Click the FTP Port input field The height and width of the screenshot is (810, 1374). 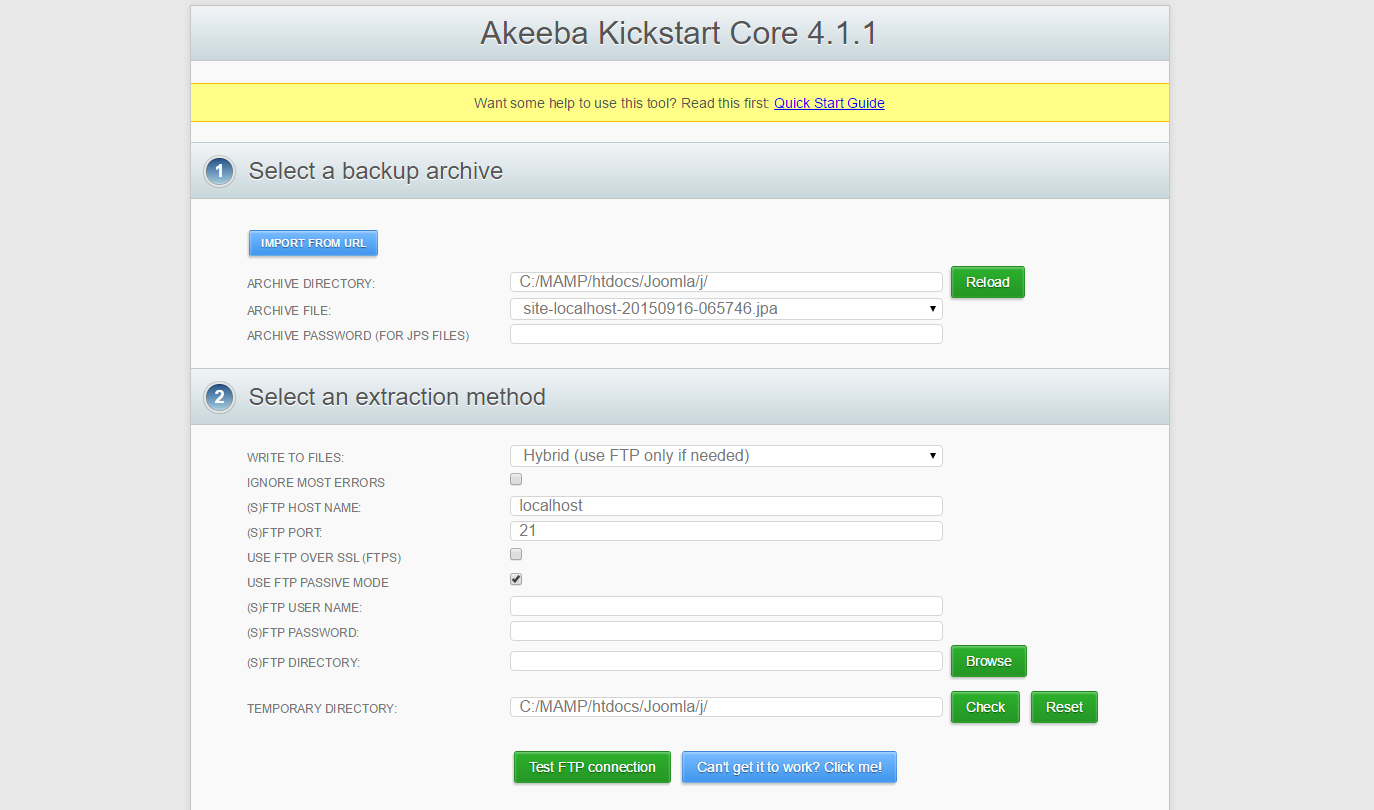tap(726, 531)
